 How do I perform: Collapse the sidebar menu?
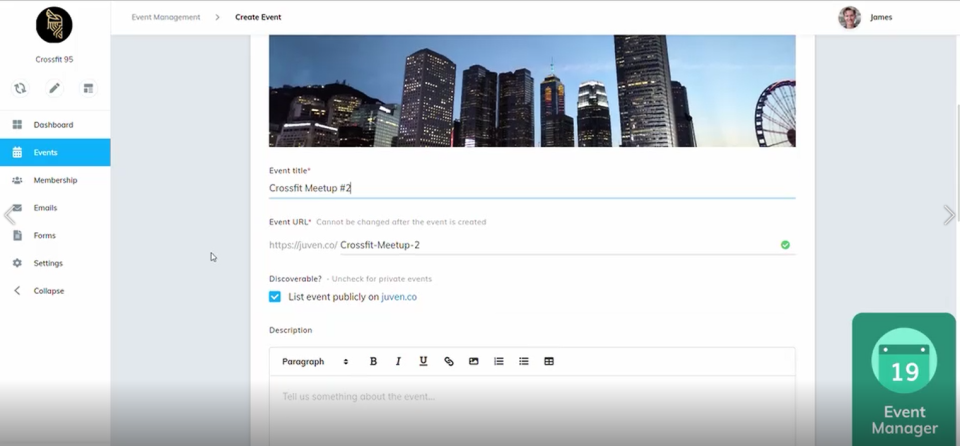pos(55,290)
